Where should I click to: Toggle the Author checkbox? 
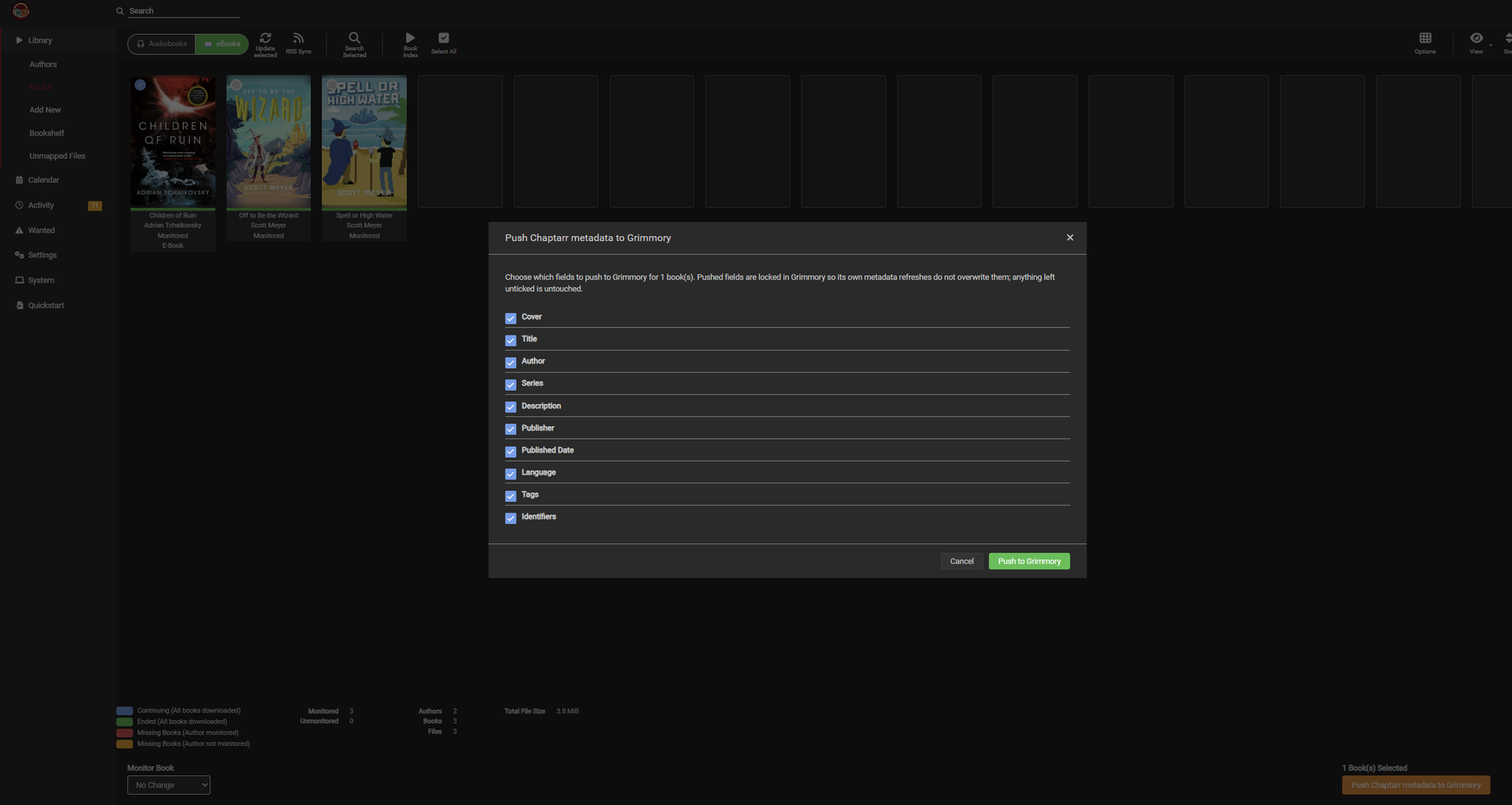(510, 362)
